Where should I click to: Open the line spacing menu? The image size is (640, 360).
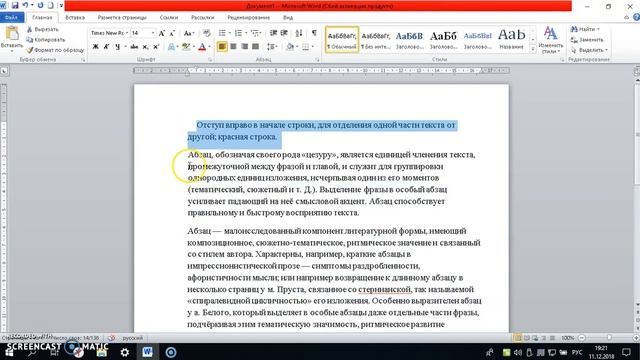(272, 47)
